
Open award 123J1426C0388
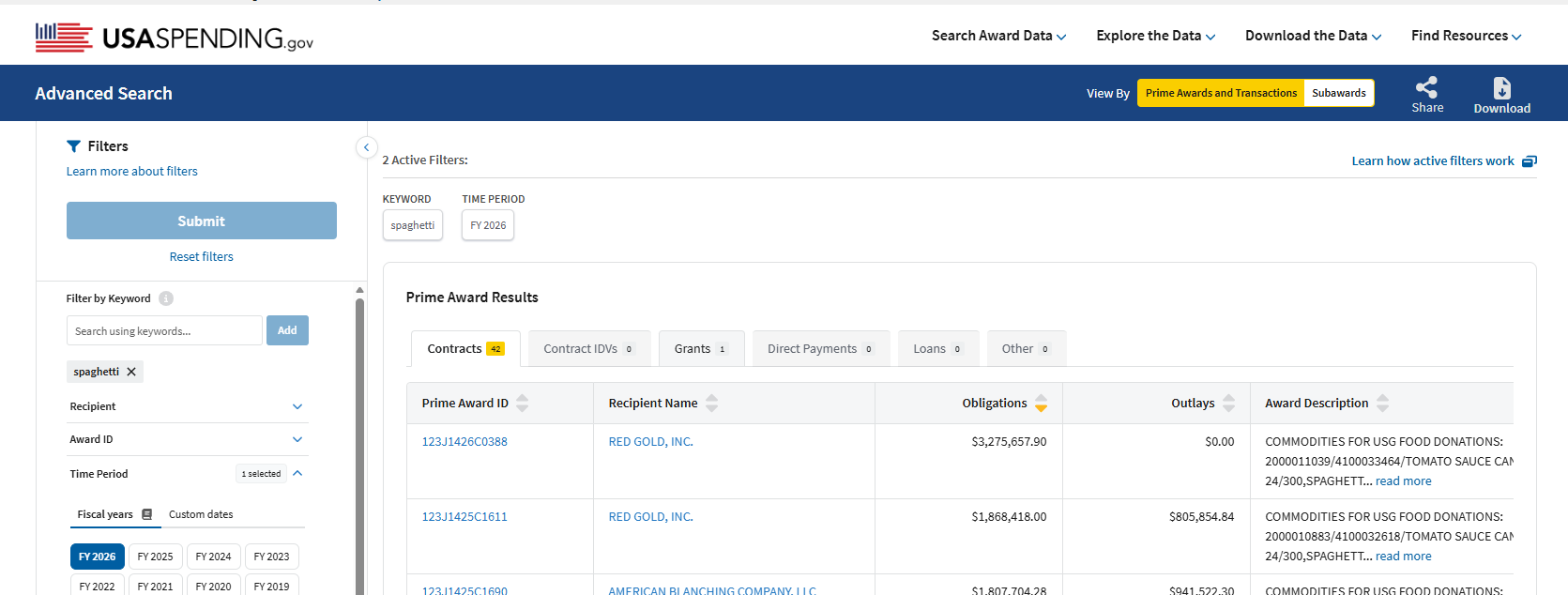(464, 441)
